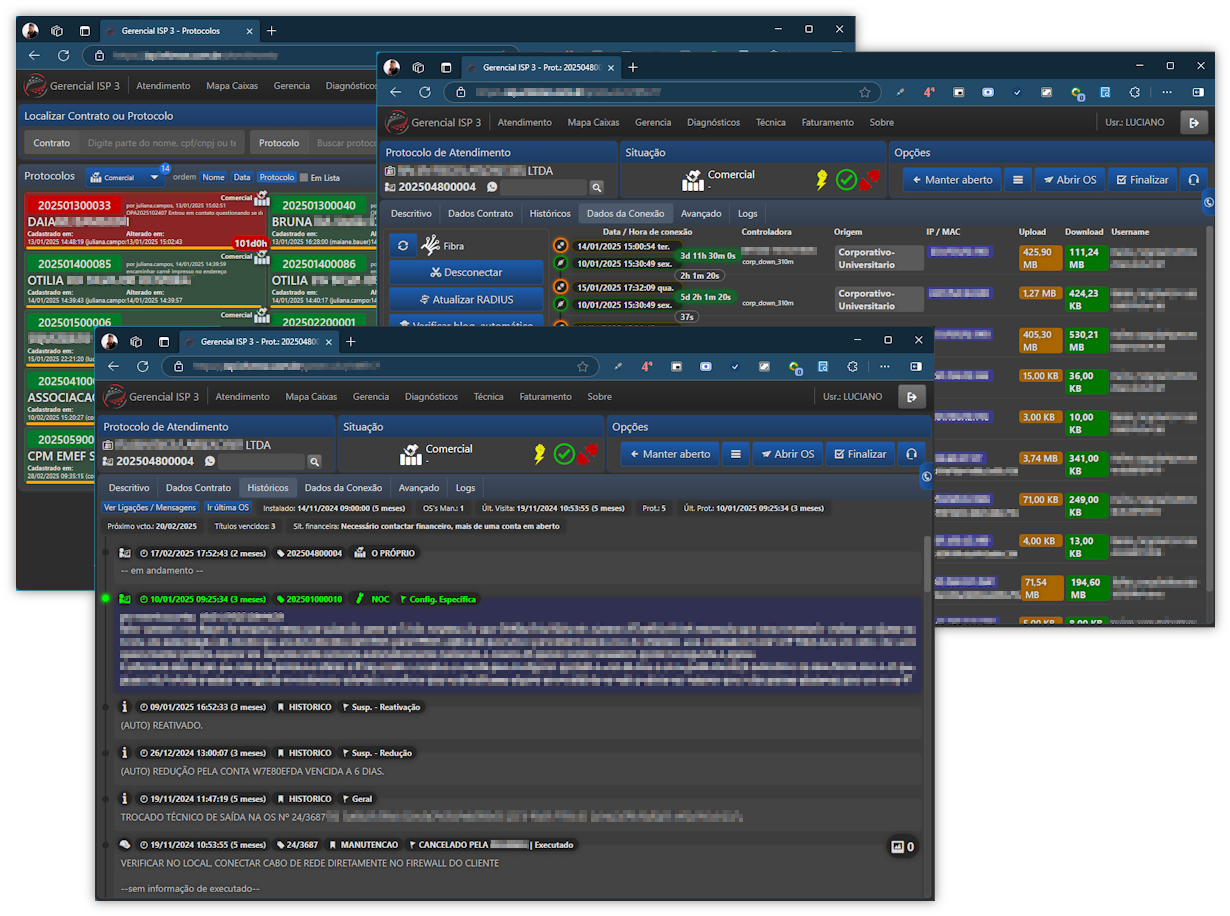Click the image counter badge on MANUTENCAO entry
Image resolution: width=1230 pixels, height=916 pixels.
click(903, 847)
